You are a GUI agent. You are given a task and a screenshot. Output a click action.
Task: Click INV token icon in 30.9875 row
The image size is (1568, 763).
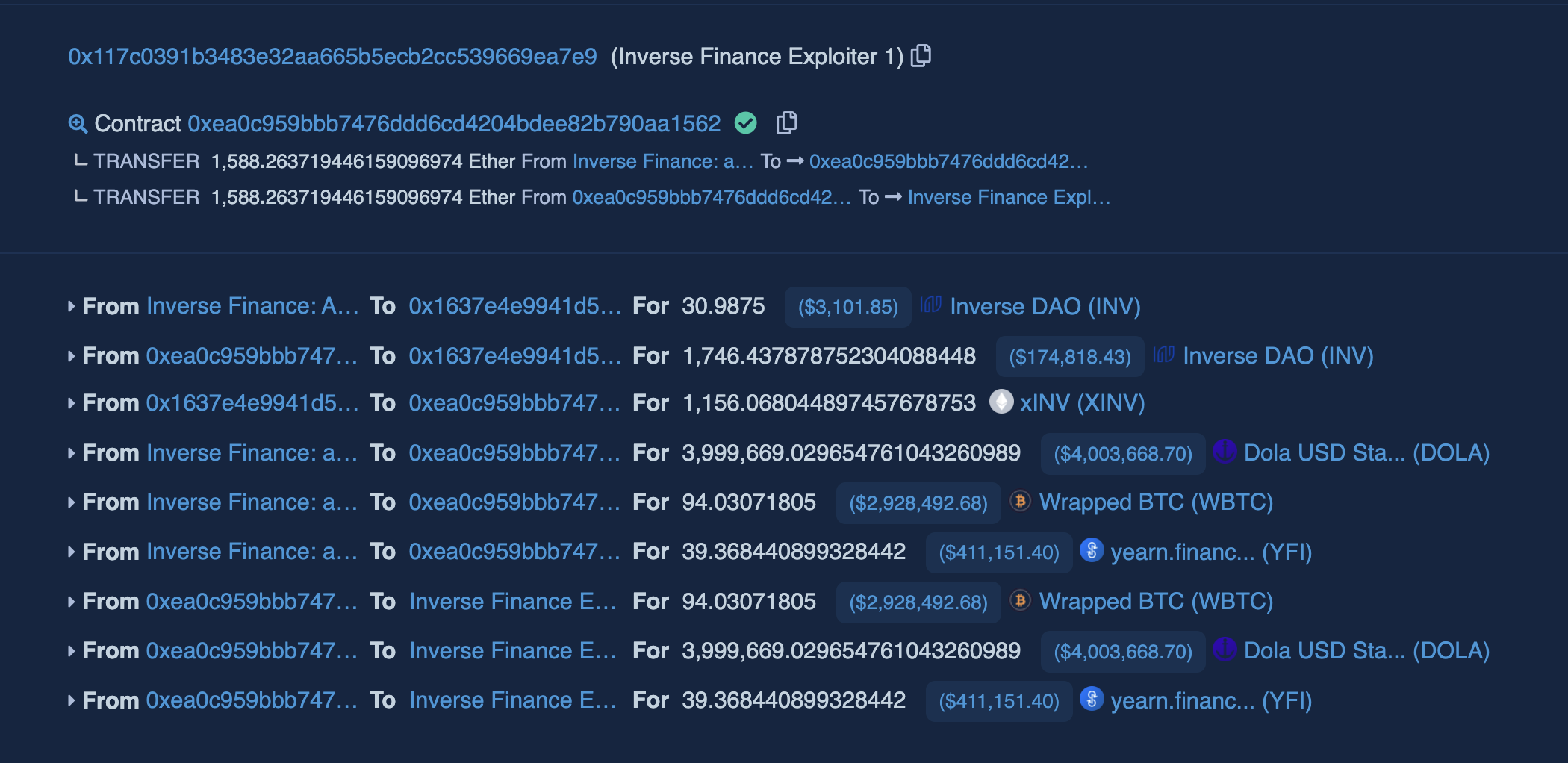[931, 305]
